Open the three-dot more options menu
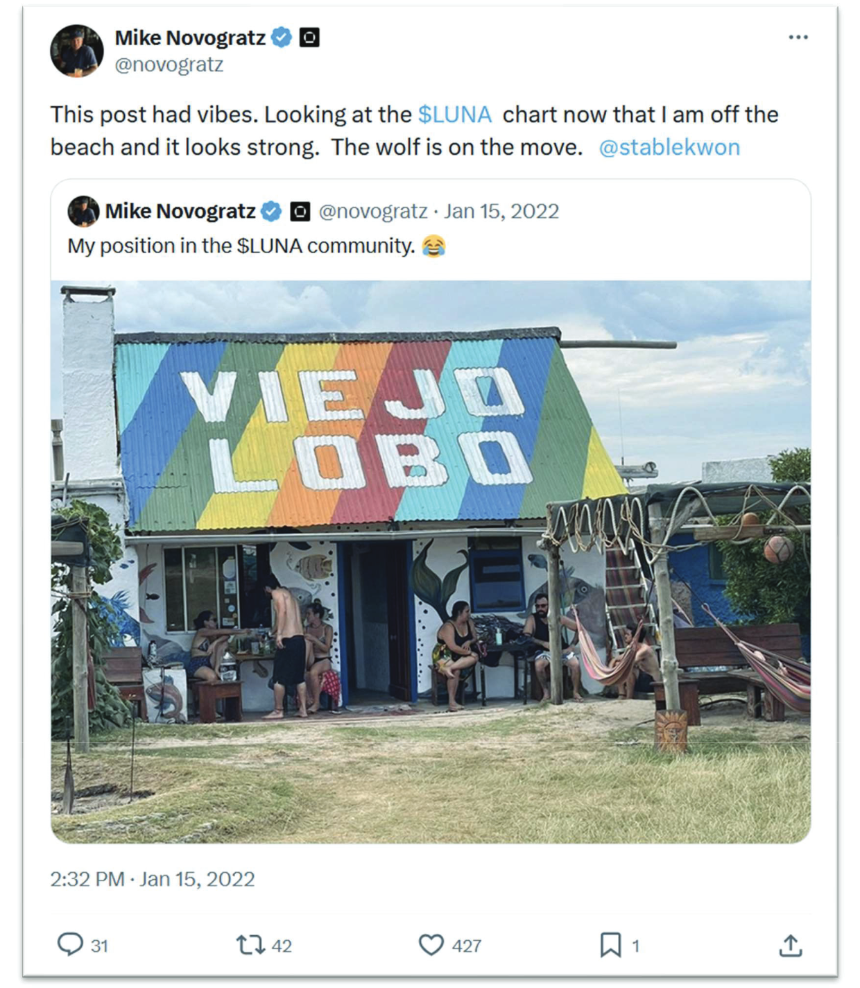Image resolution: width=860 pixels, height=988 pixels. (x=798, y=37)
